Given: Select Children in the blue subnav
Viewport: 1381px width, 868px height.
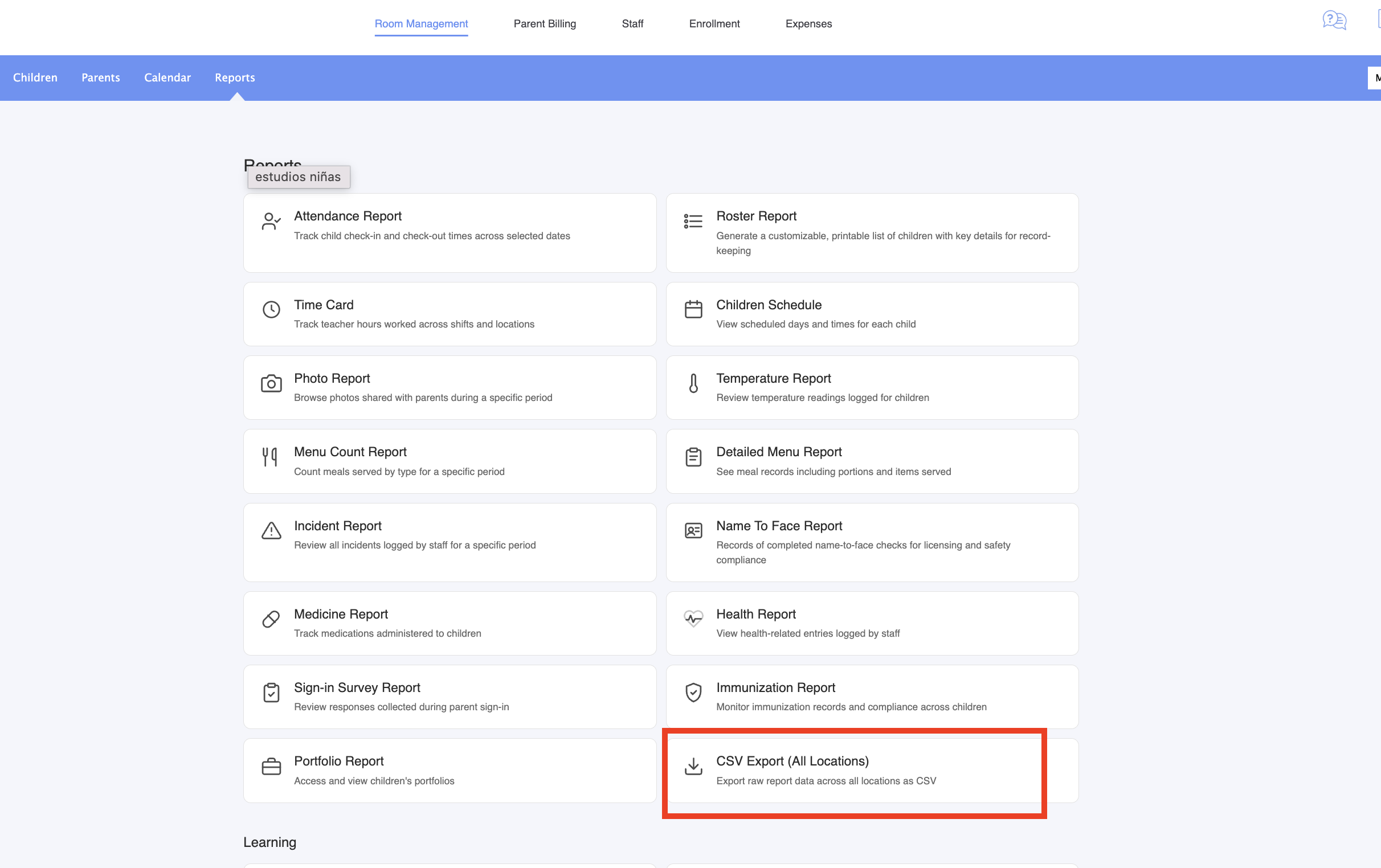Looking at the screenshot, I should [35, 77].
